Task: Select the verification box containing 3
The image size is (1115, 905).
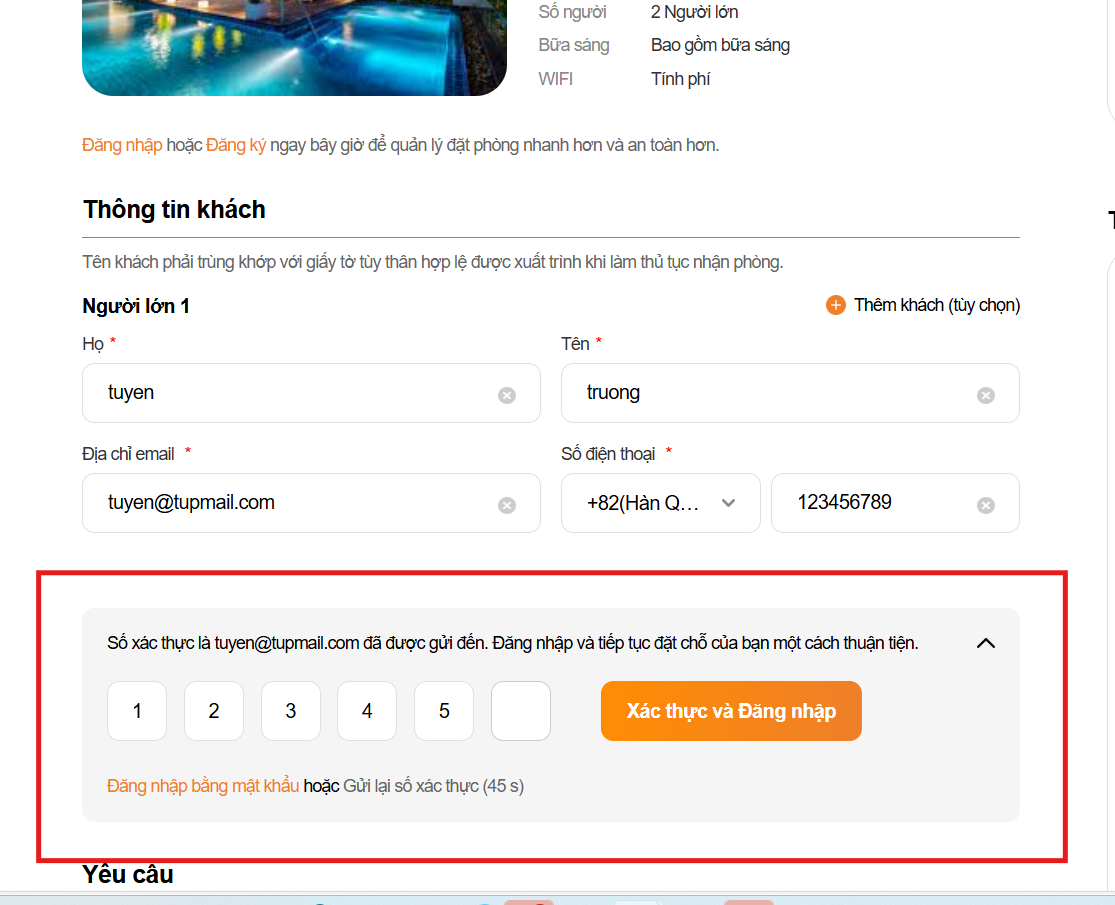Action: point(291,711)
